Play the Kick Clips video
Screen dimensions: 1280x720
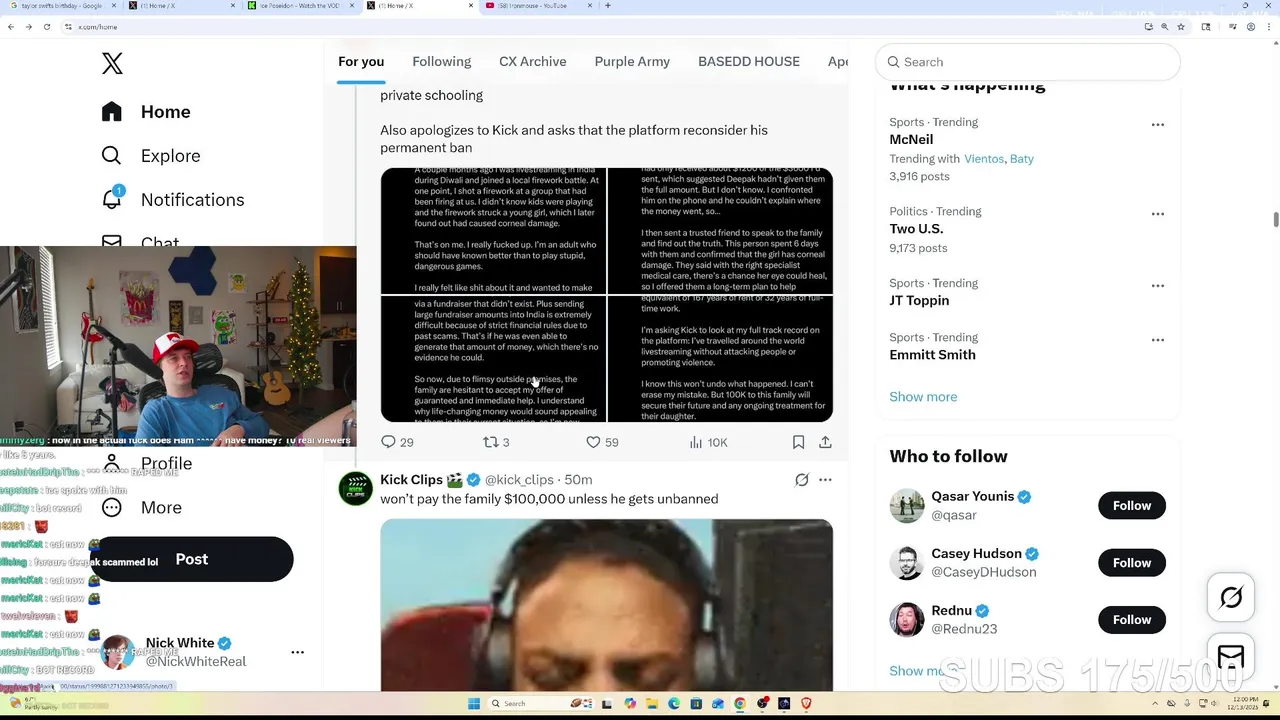pos(607,605)
